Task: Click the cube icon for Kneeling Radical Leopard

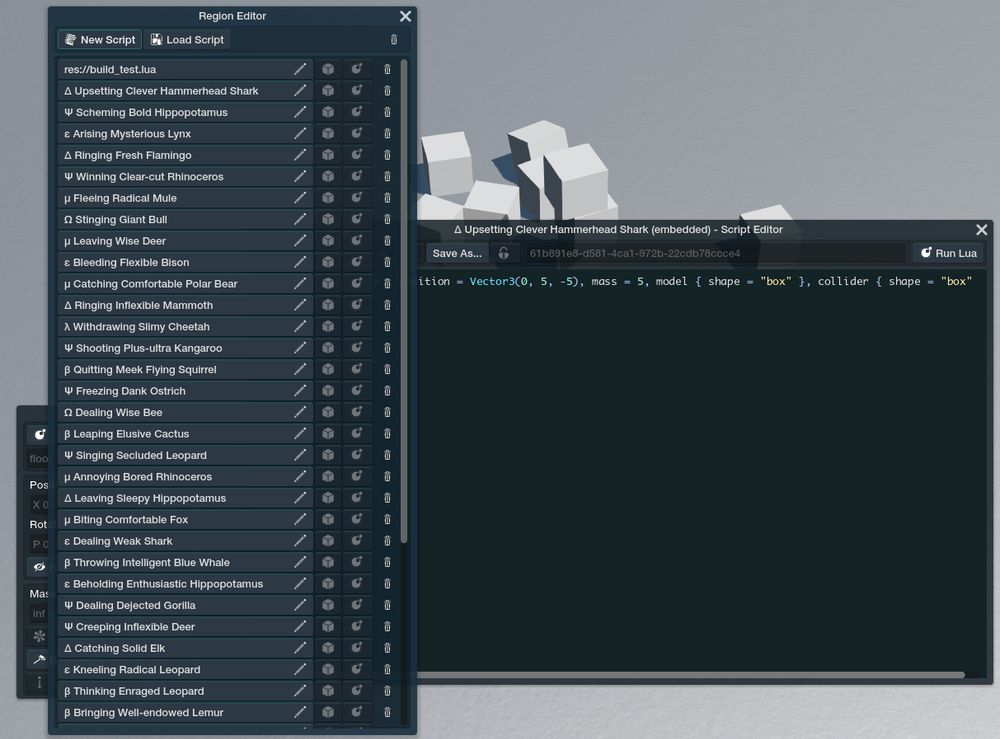Action: click(328, 669)
